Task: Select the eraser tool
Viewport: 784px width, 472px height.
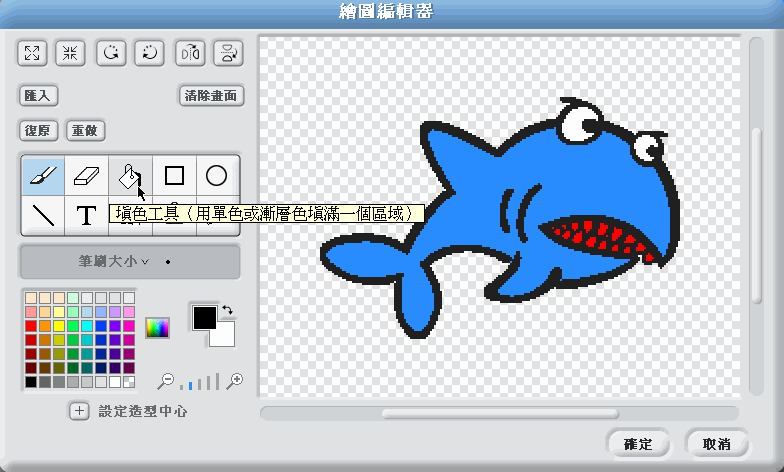Action: (x=87, y=176)
